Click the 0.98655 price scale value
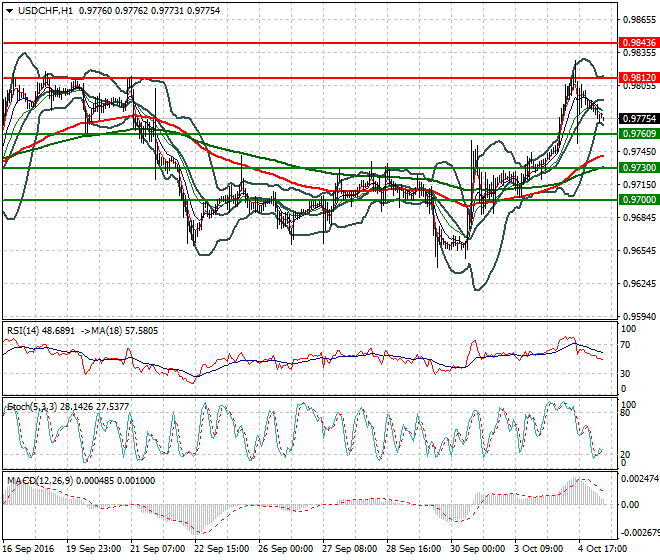Image resolution: width=660 pixels, height=560 pixels. pos(639,20)
